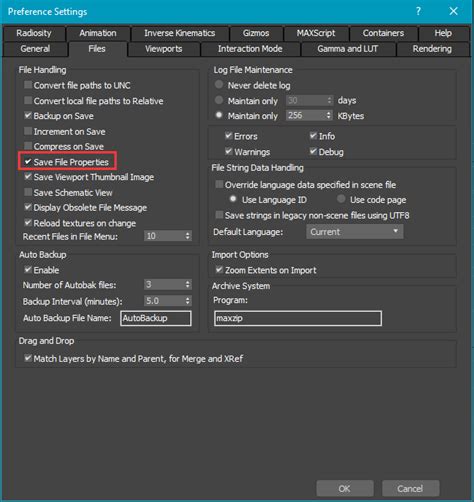474x502 pixels.
Task: Select Maintain only KBytes radio button
Action: 219,115
